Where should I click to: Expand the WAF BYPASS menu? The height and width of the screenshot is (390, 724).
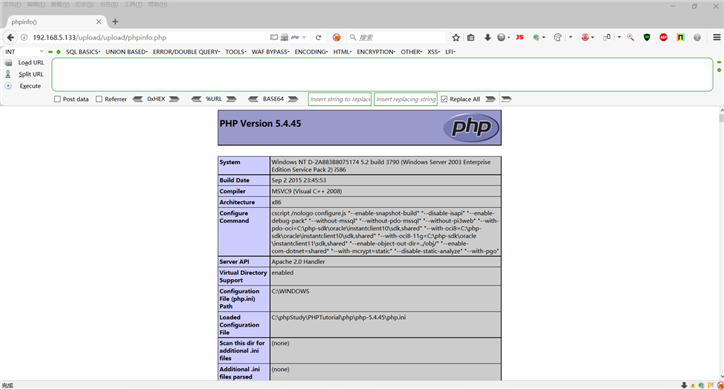tap(271, 52)
